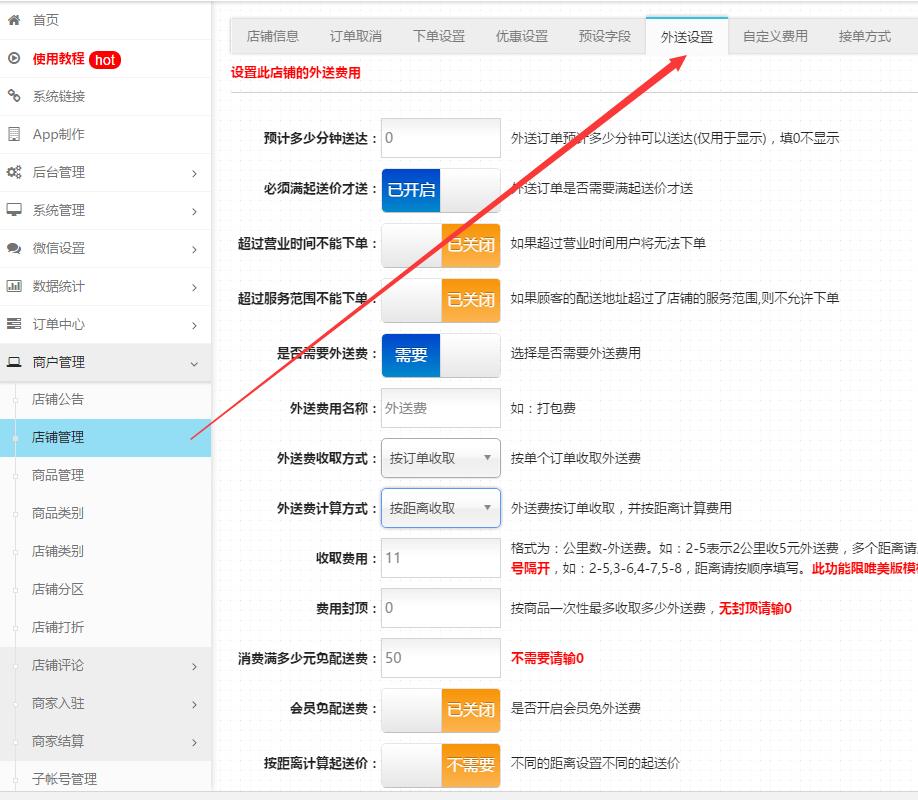
Task: Expand 微信设置 chevron
Action: 194,249
